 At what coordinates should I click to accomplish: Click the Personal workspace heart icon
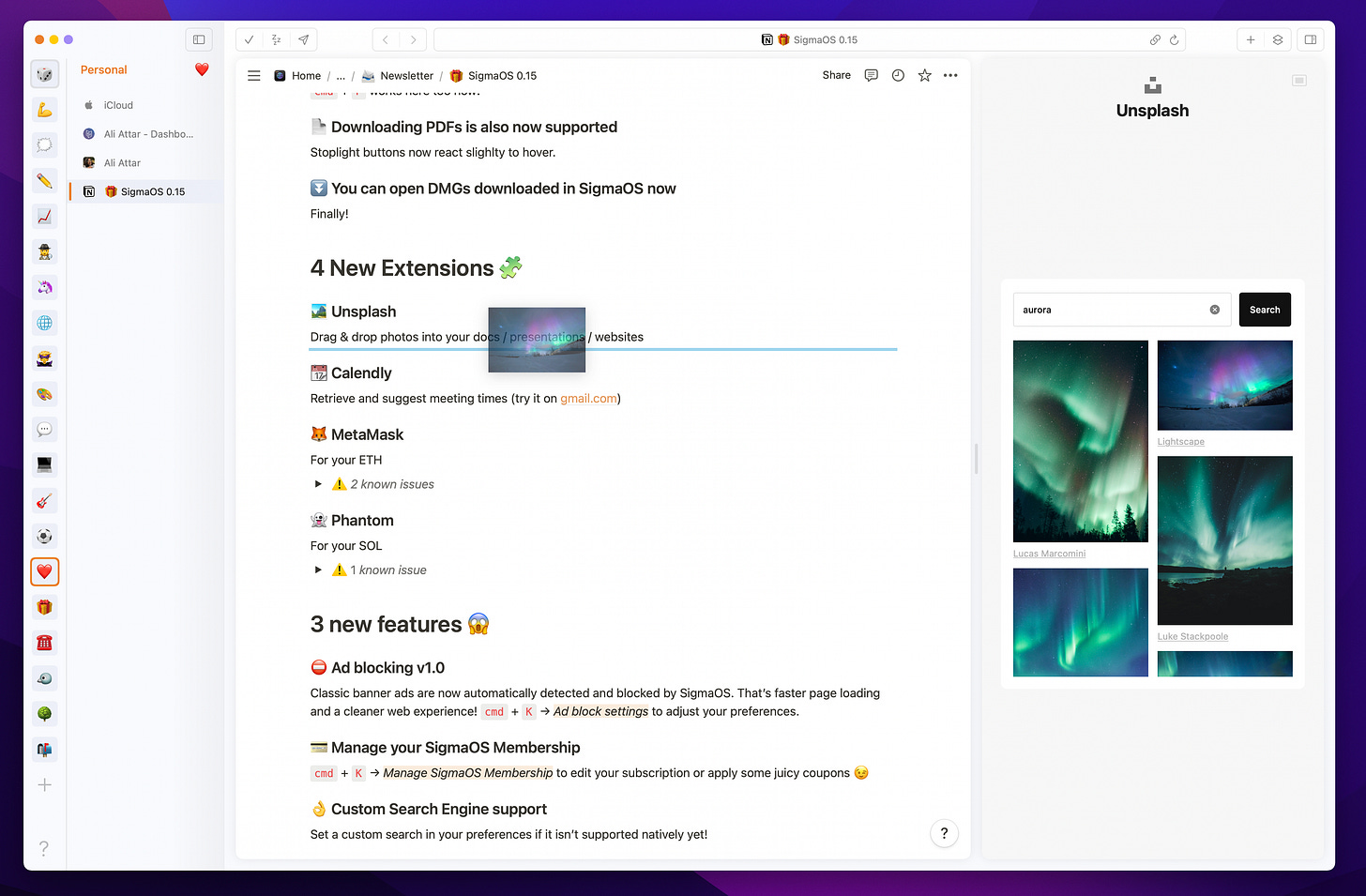(x=202, y=69)
